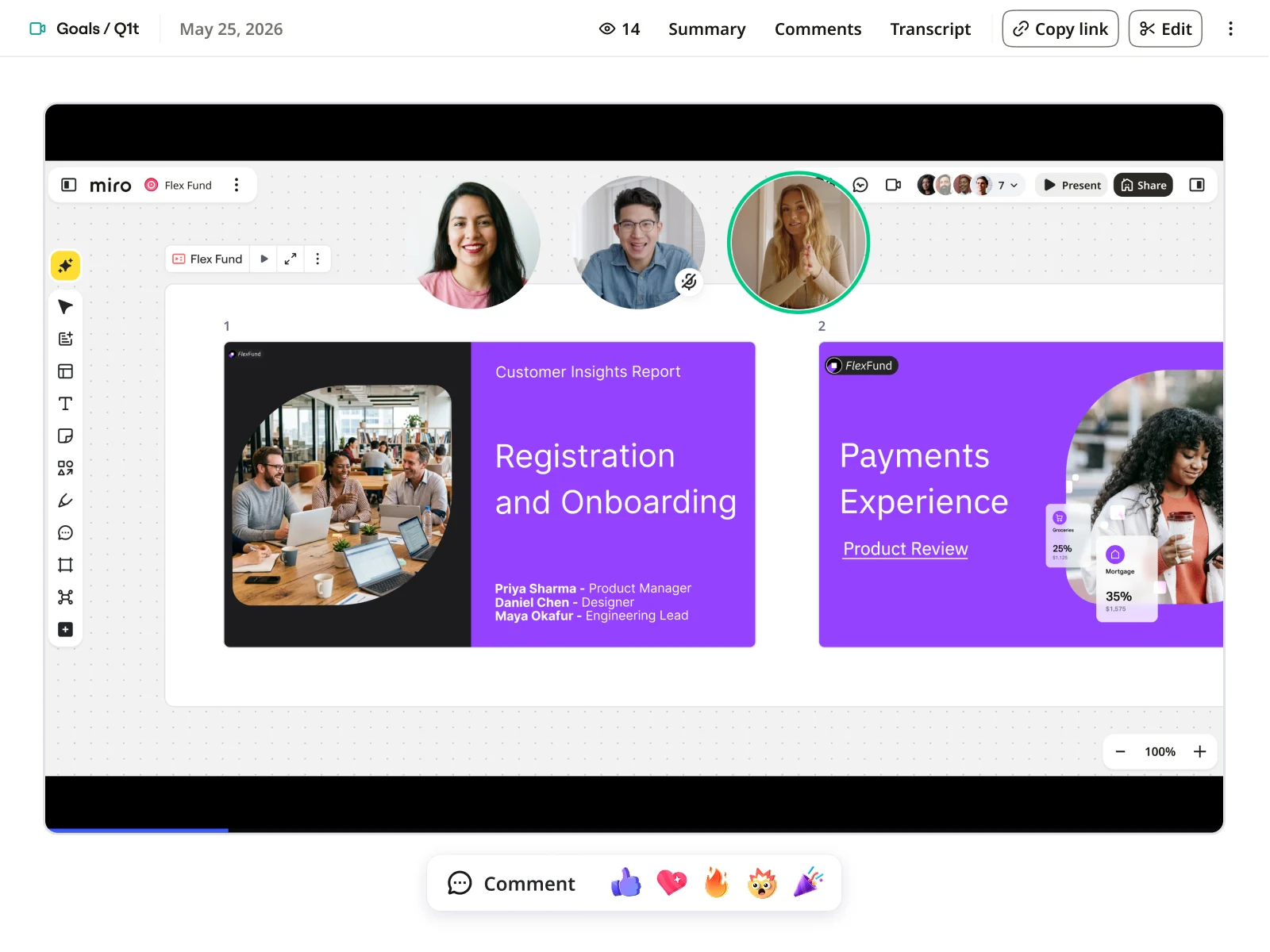
Task: Select slide 1 Registration and Onboarding
Action: [x=490, y=494]
